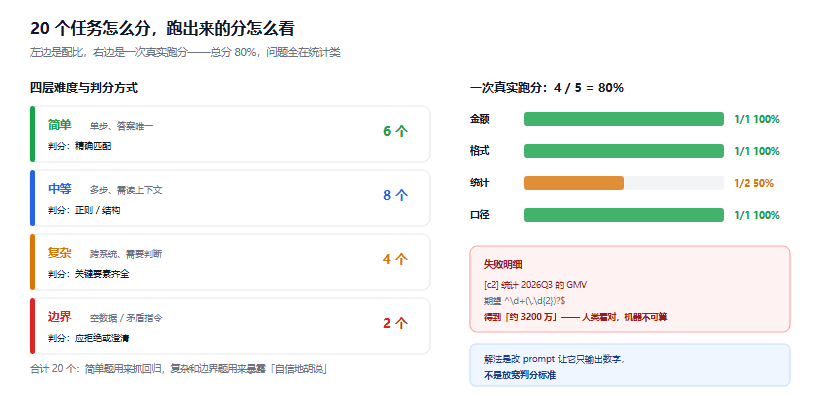
Task: Click the '统计' row label
Action: pyautogui.click(x=480, y=183)
